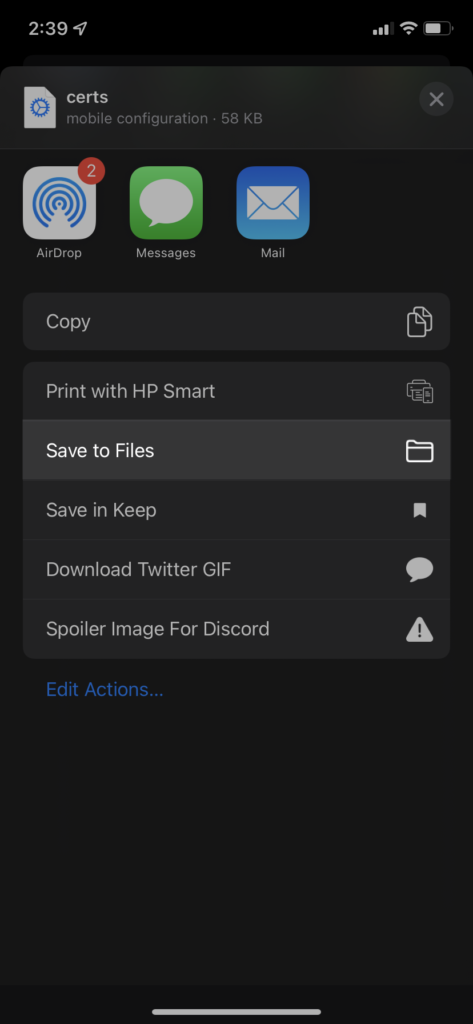The image size is (473, 1024).
Task: Click the folder icon beside Save to Files
Action: 419,451
